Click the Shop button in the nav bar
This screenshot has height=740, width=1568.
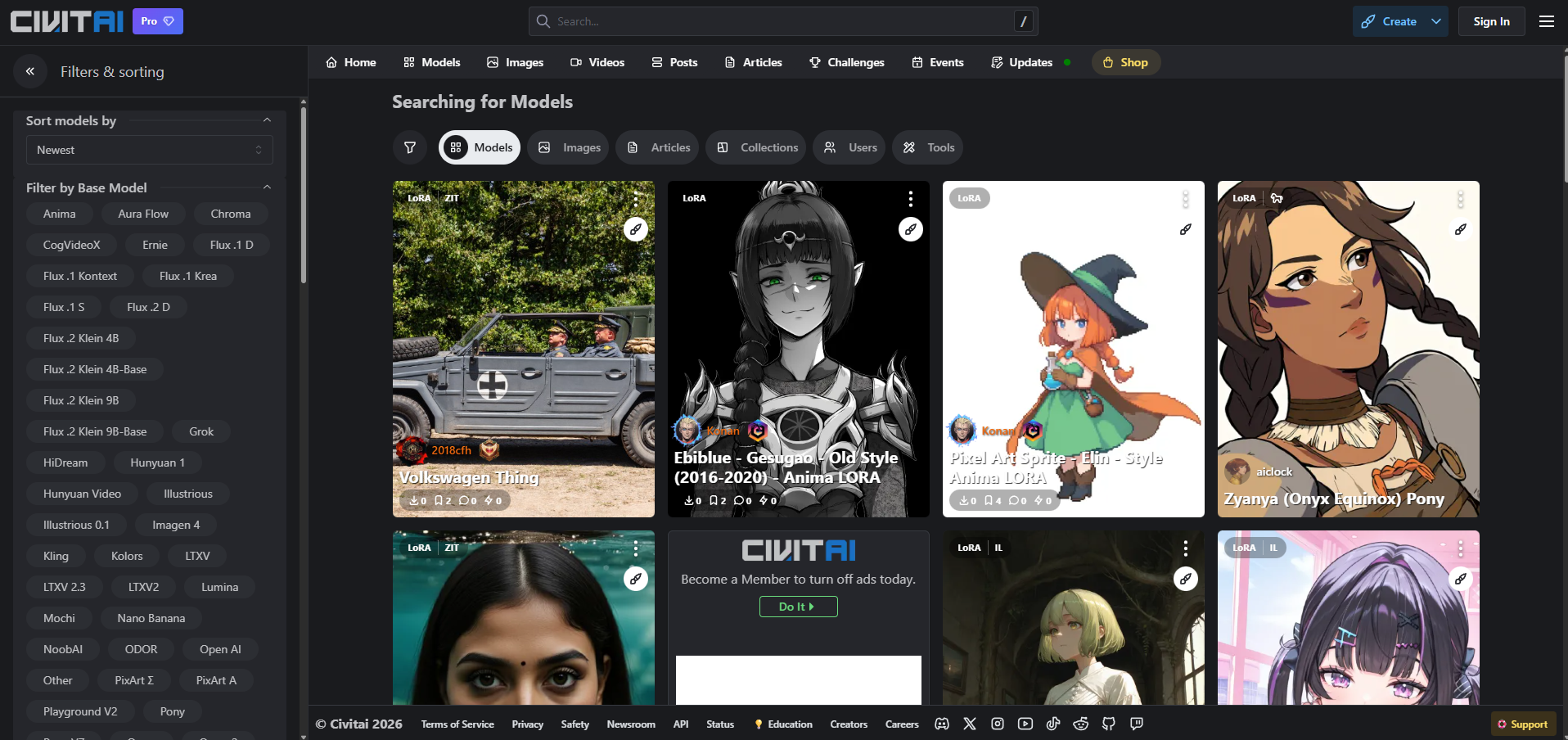[x=1126, y=62]
